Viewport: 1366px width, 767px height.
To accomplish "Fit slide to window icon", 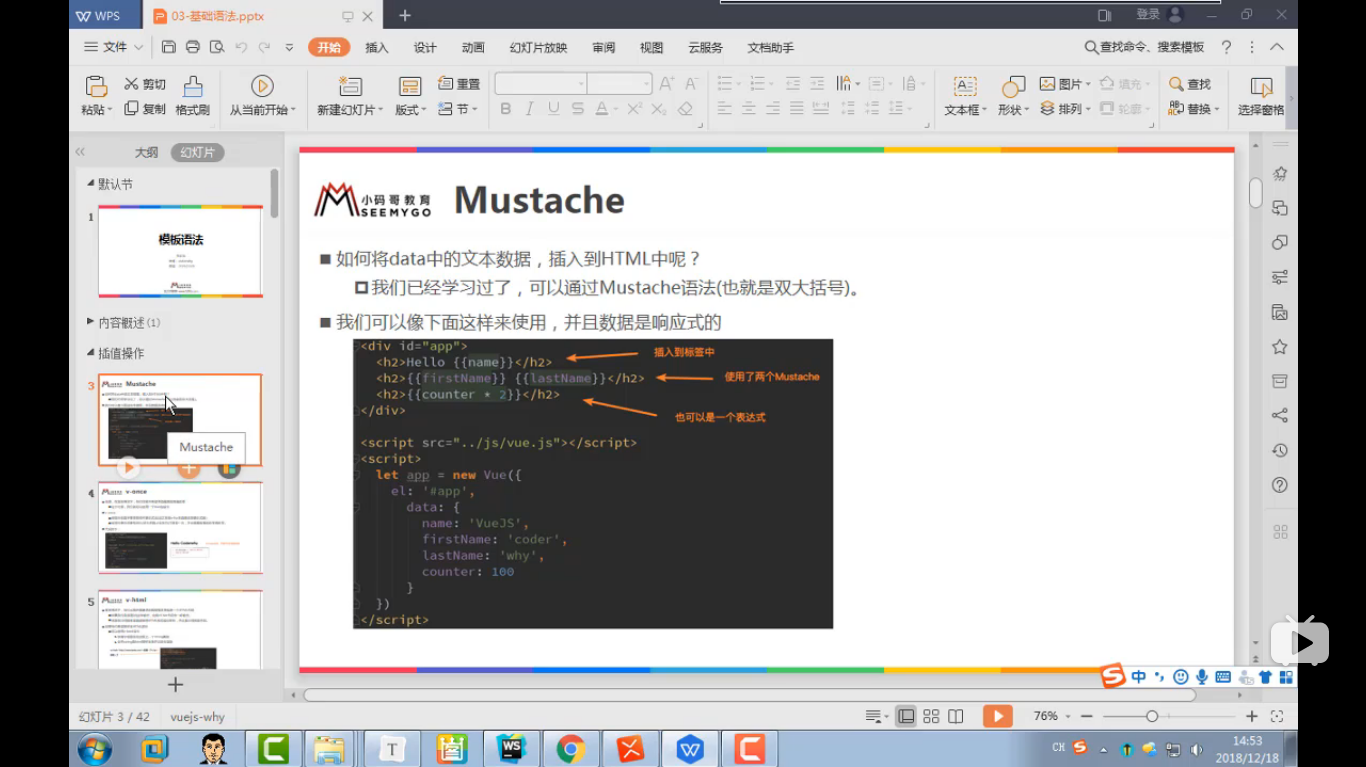I will 1277,716.
